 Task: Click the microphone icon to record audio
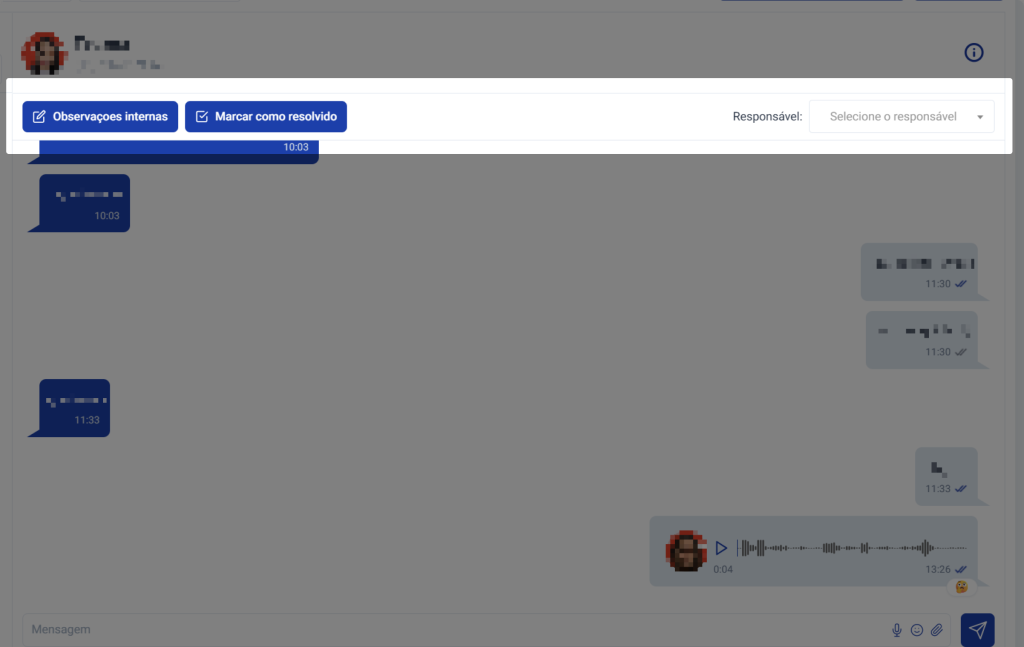897,630
